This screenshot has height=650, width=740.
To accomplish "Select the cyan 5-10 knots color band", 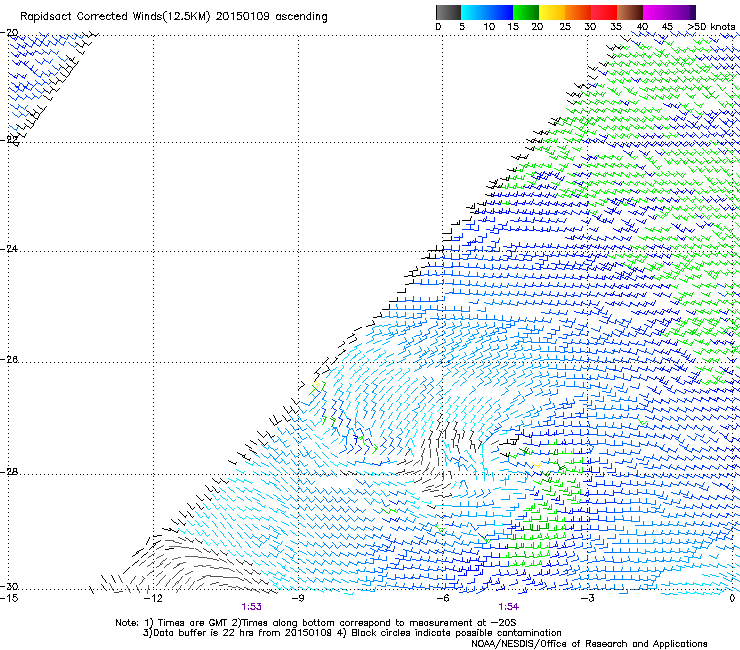I will coord(473,12).
